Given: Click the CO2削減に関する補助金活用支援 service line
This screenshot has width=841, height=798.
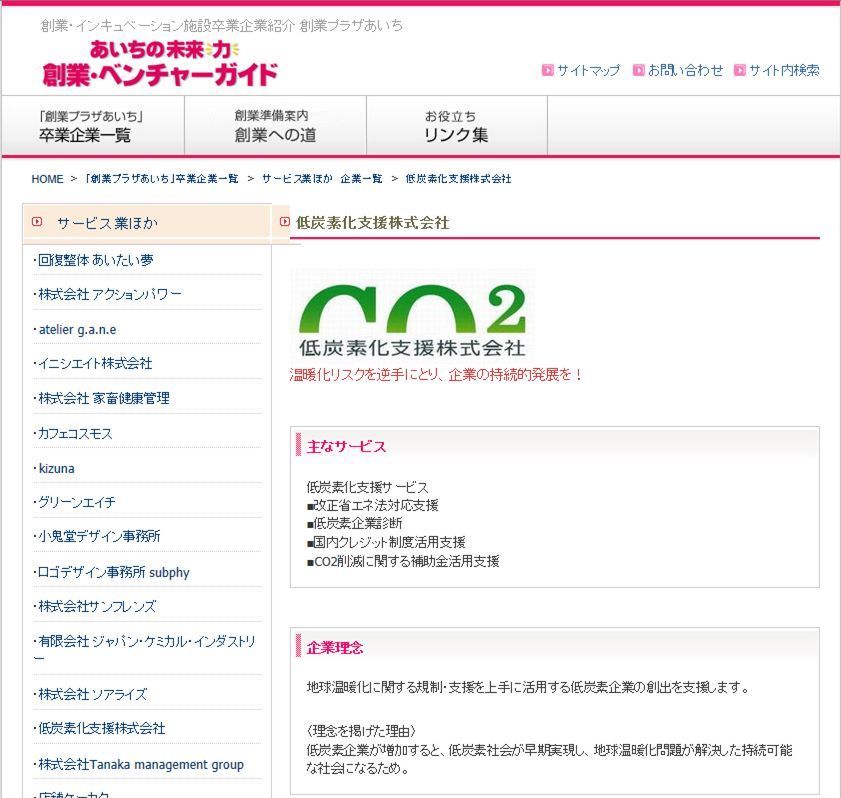Looking at the screenshot, I should (x=403, y=561).
